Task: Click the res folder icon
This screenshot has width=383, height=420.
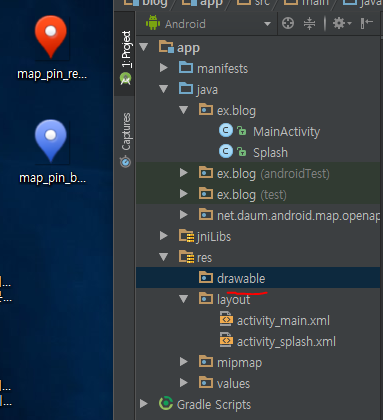Action: point(186,257)
